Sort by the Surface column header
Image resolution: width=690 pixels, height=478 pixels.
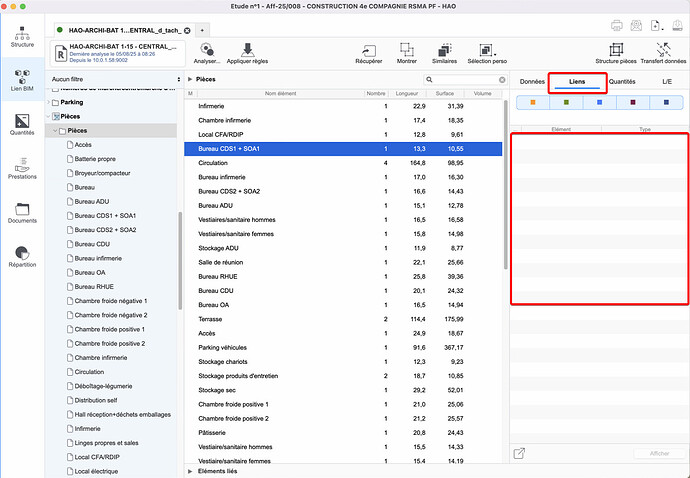coord(444,93)
